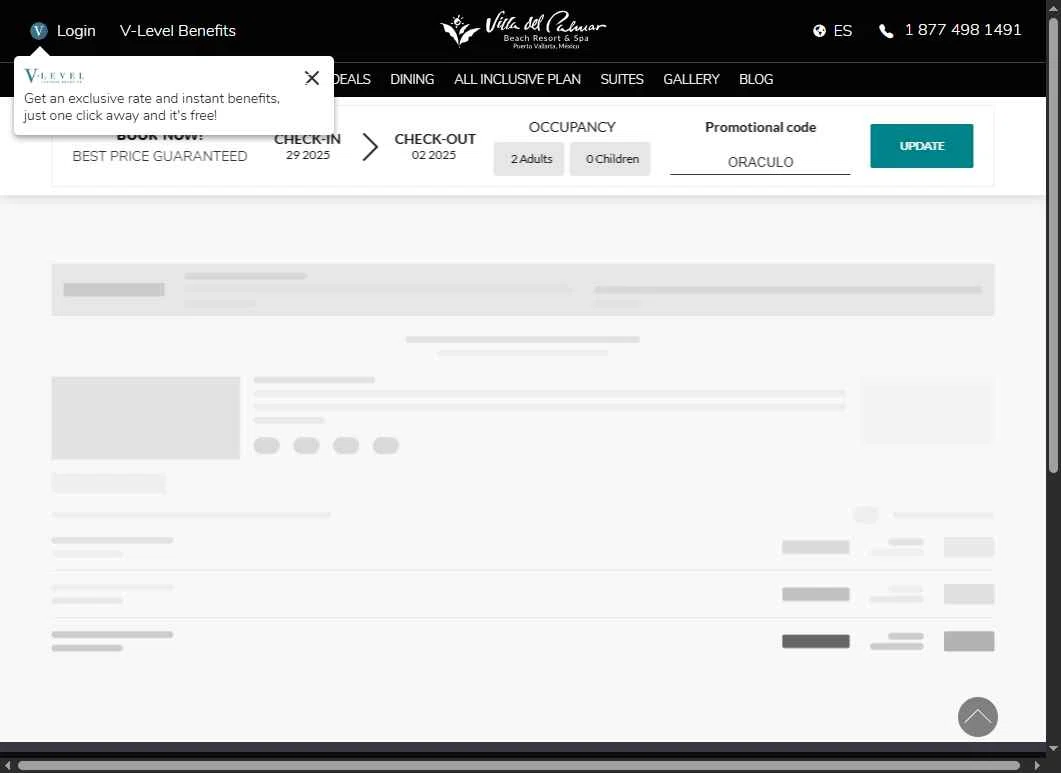Open the SUITES menu

[x=622, y=79]
